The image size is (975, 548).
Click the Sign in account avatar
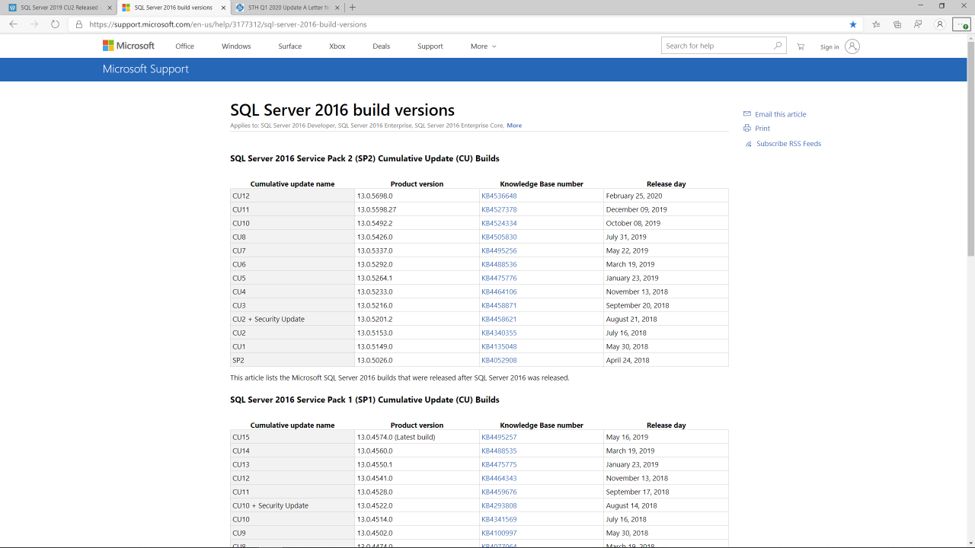point(853,46)
